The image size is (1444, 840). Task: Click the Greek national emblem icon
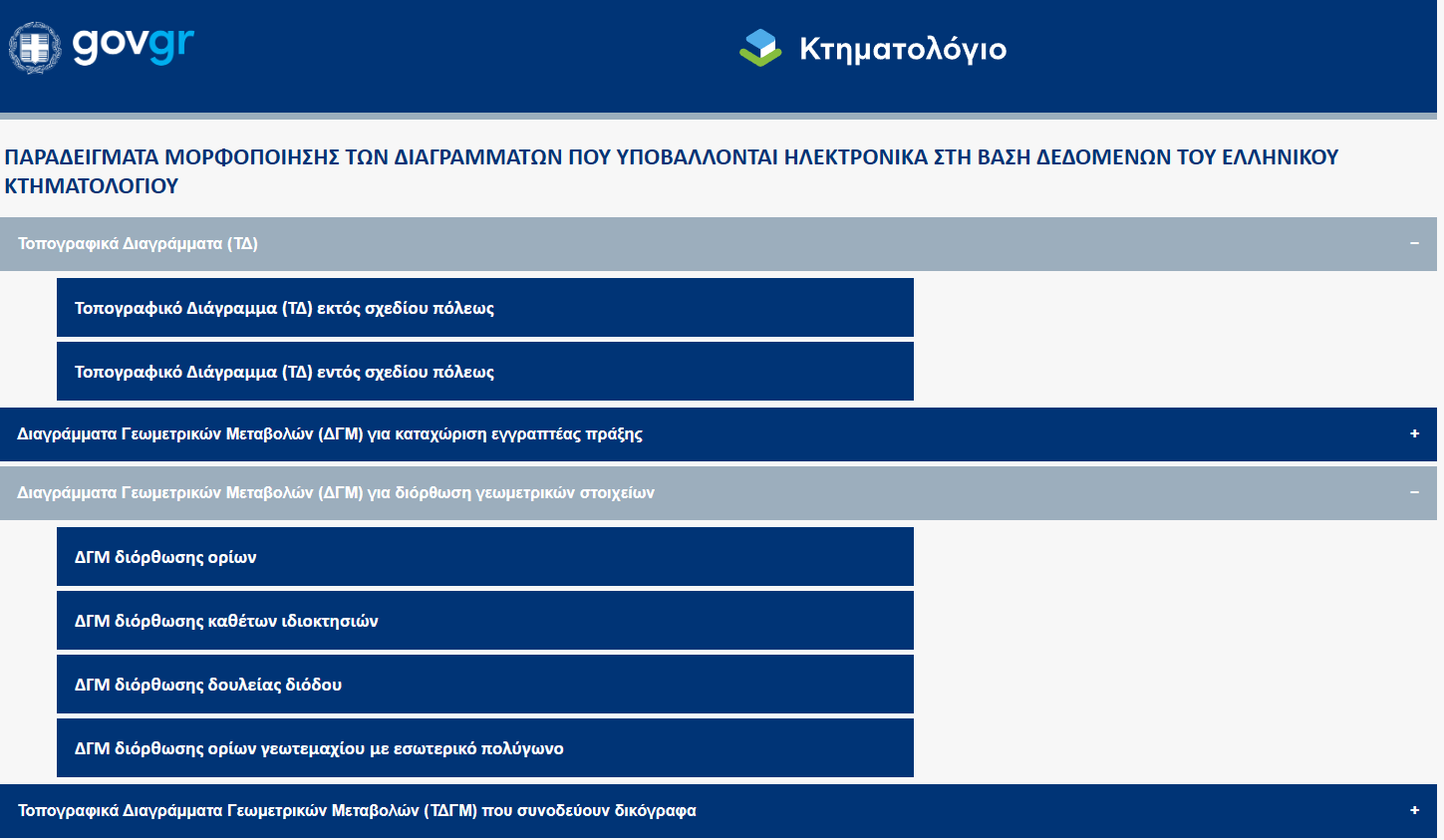tap(35, 47)
